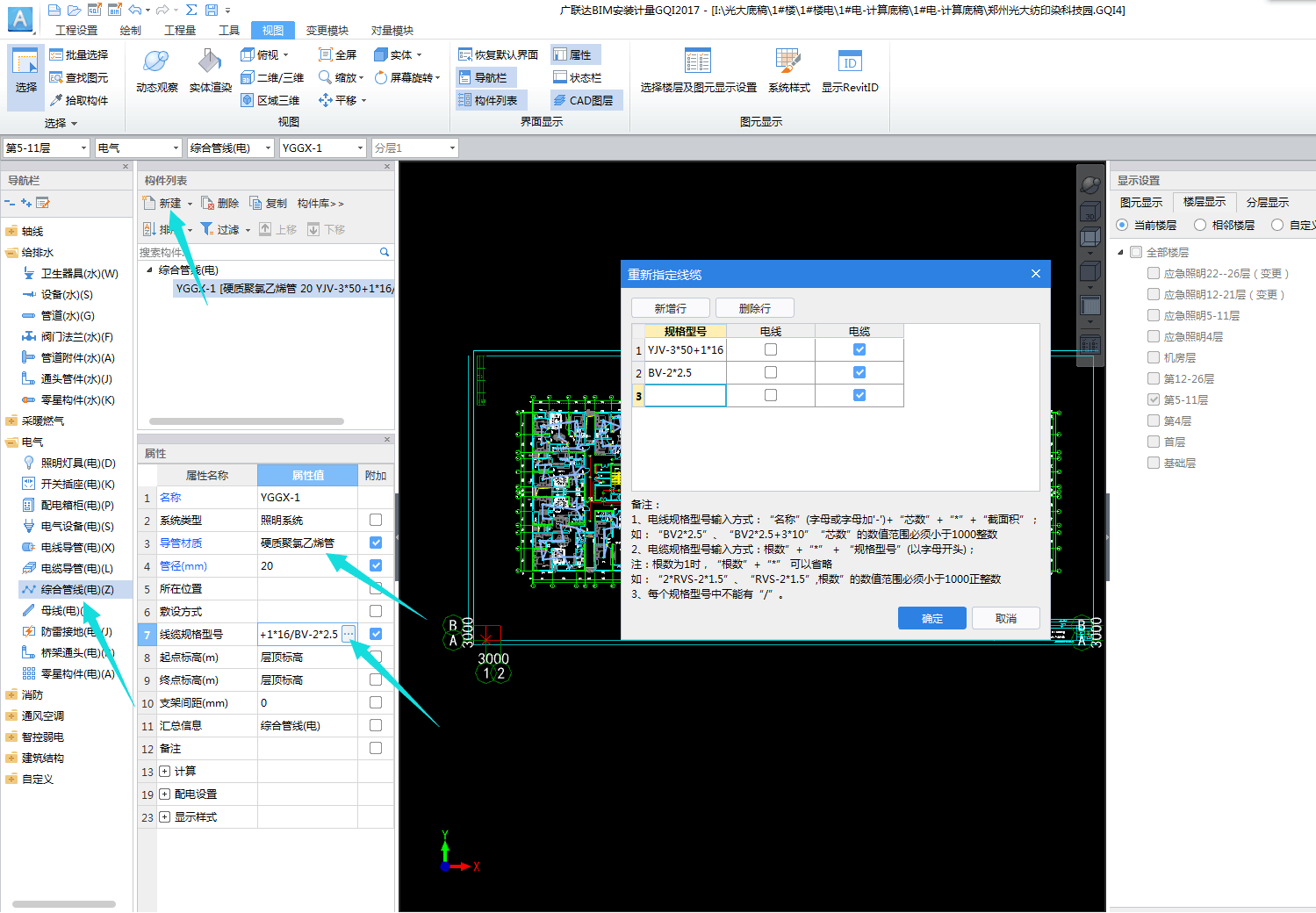Confirm with the 确定 button

click(932, 618)
